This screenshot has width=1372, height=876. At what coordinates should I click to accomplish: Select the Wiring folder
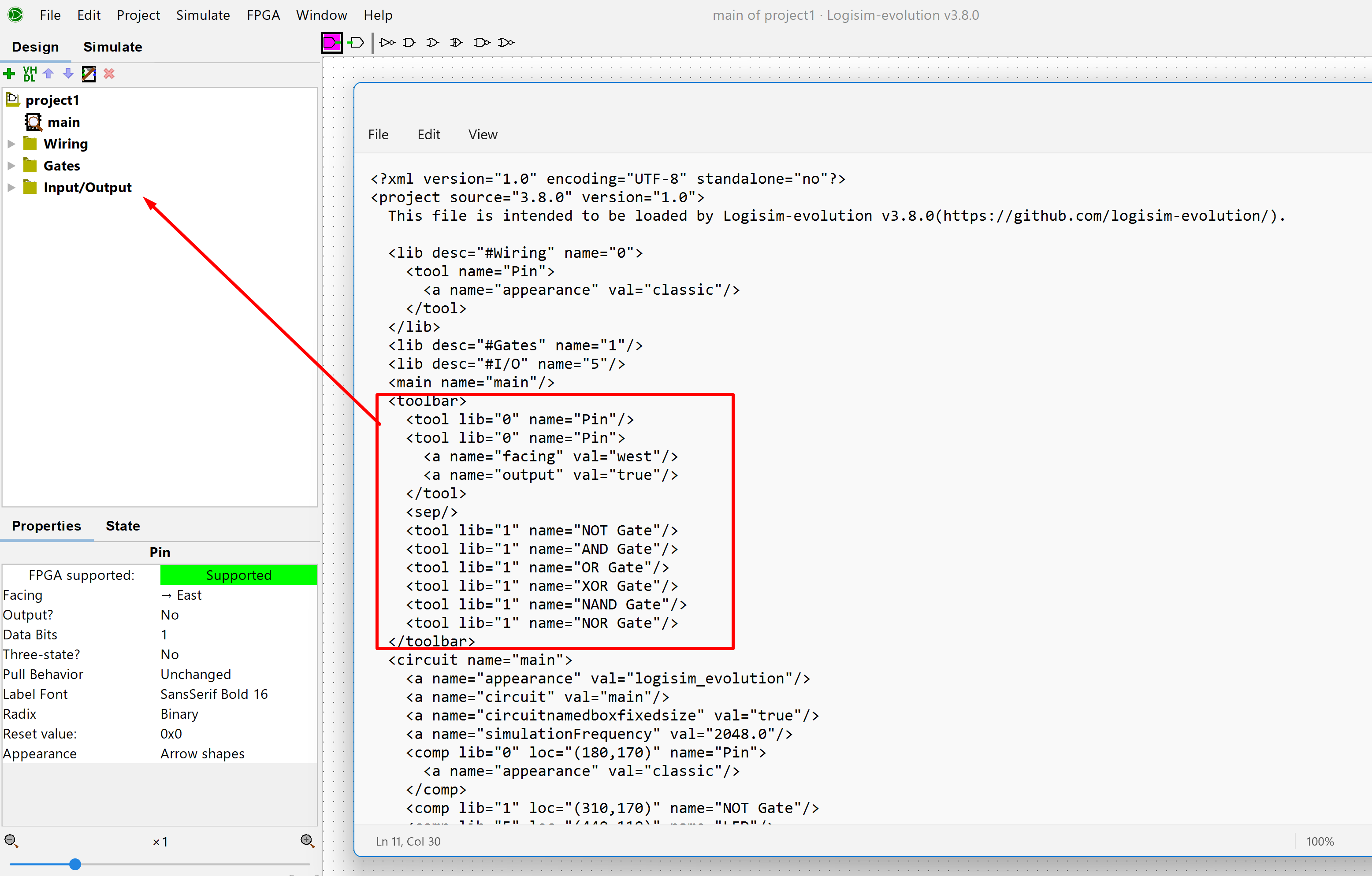66,144
